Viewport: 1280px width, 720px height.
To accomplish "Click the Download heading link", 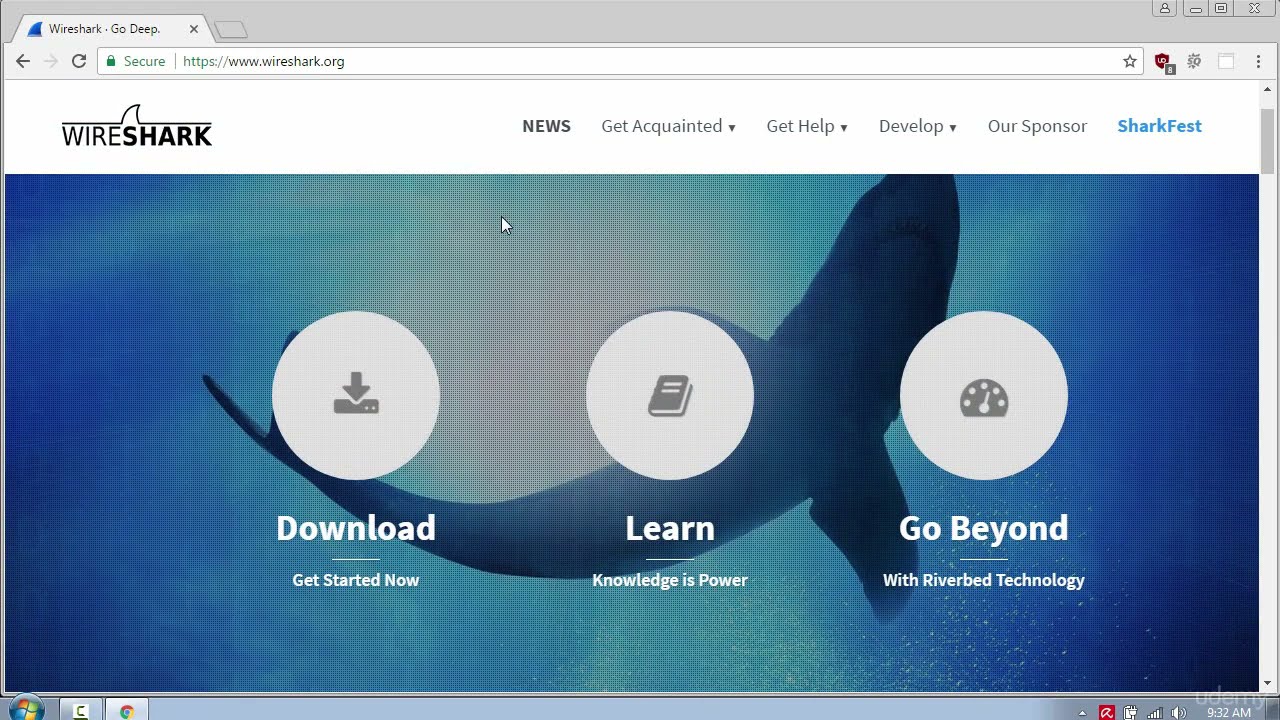I will pos(356,528).
